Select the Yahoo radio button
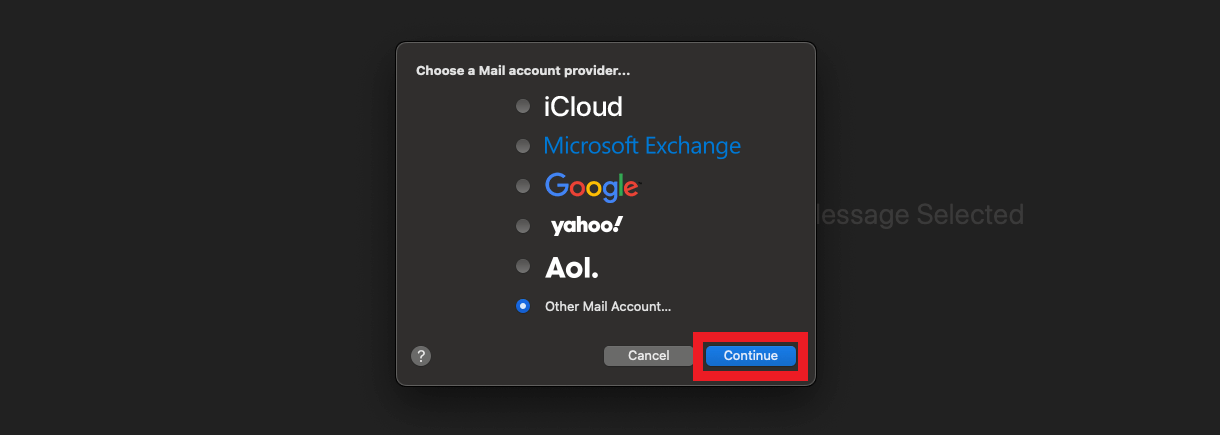Viewport: 1220px width, 435px height. pyautogui.click(x=522, y=226)
